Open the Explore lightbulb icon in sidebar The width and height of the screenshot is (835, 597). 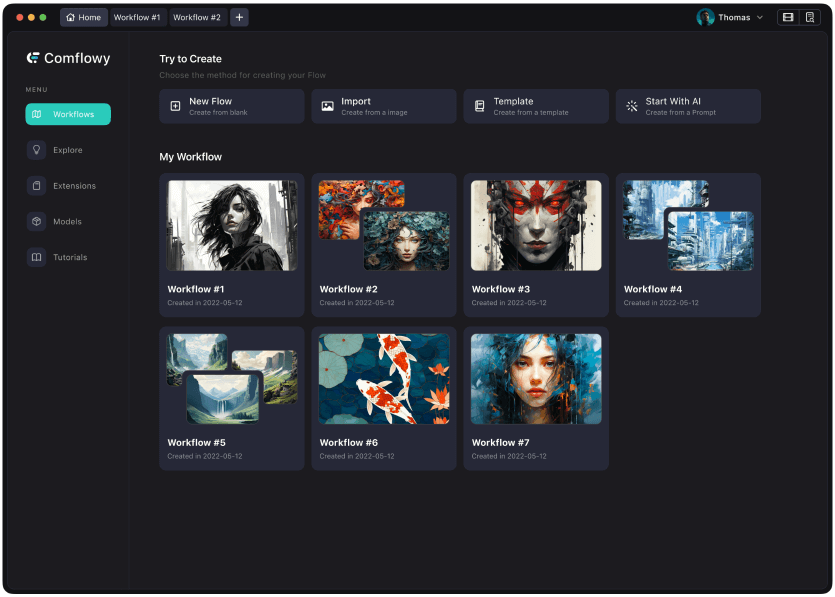click(37, 150)
